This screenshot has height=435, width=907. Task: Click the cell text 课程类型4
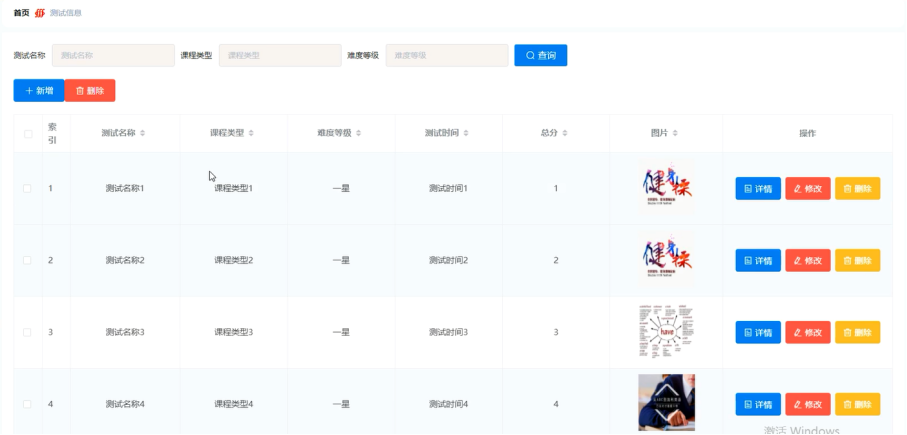[234, 404]
